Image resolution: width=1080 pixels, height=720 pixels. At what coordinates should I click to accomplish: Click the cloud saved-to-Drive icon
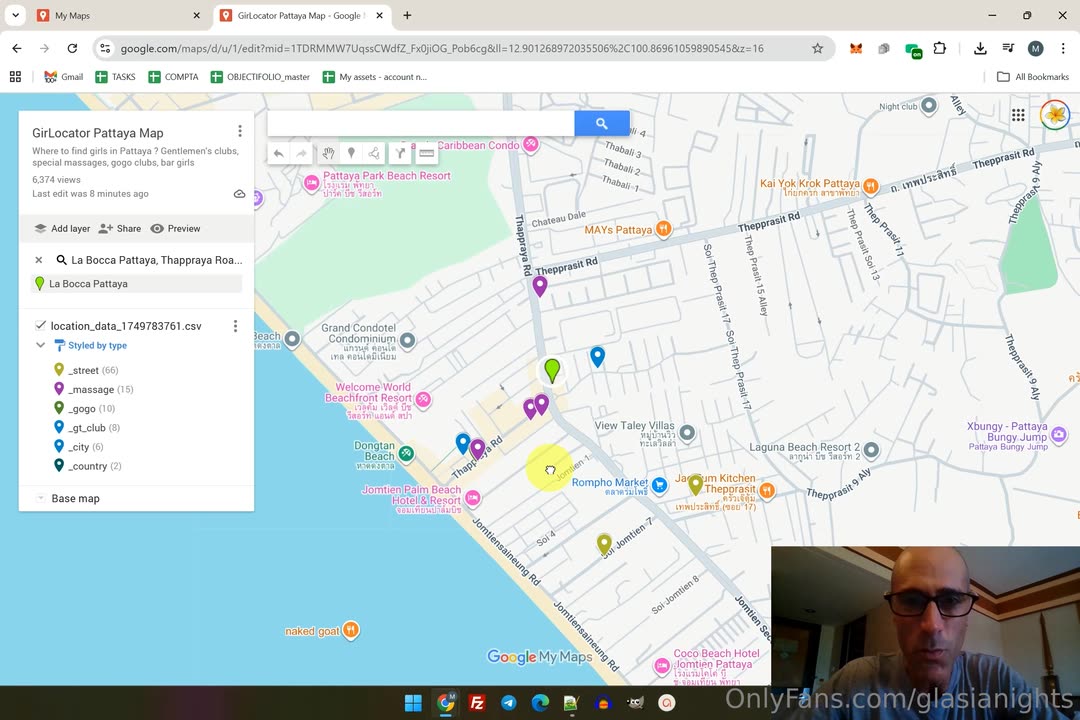click(x=239, y=194)
